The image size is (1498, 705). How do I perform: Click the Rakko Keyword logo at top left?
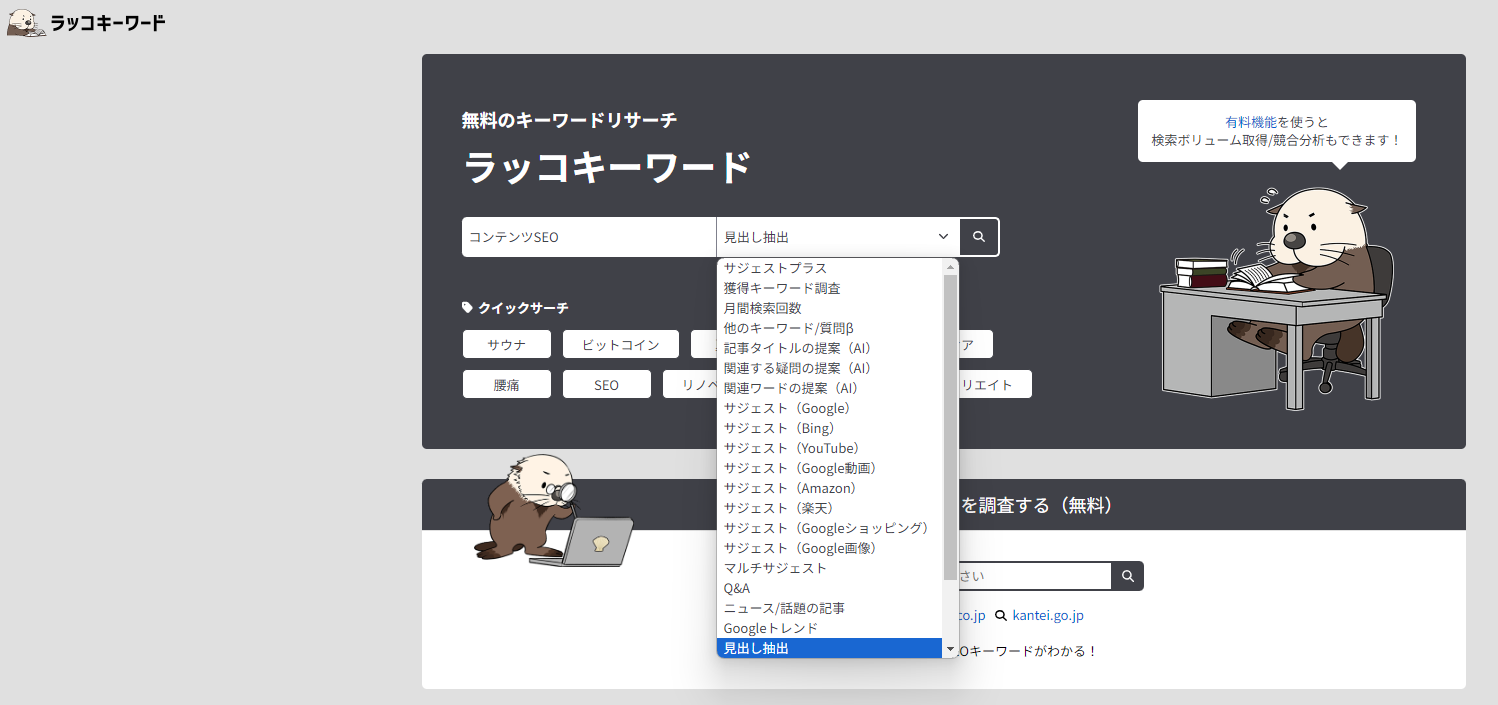pos(86,22)
